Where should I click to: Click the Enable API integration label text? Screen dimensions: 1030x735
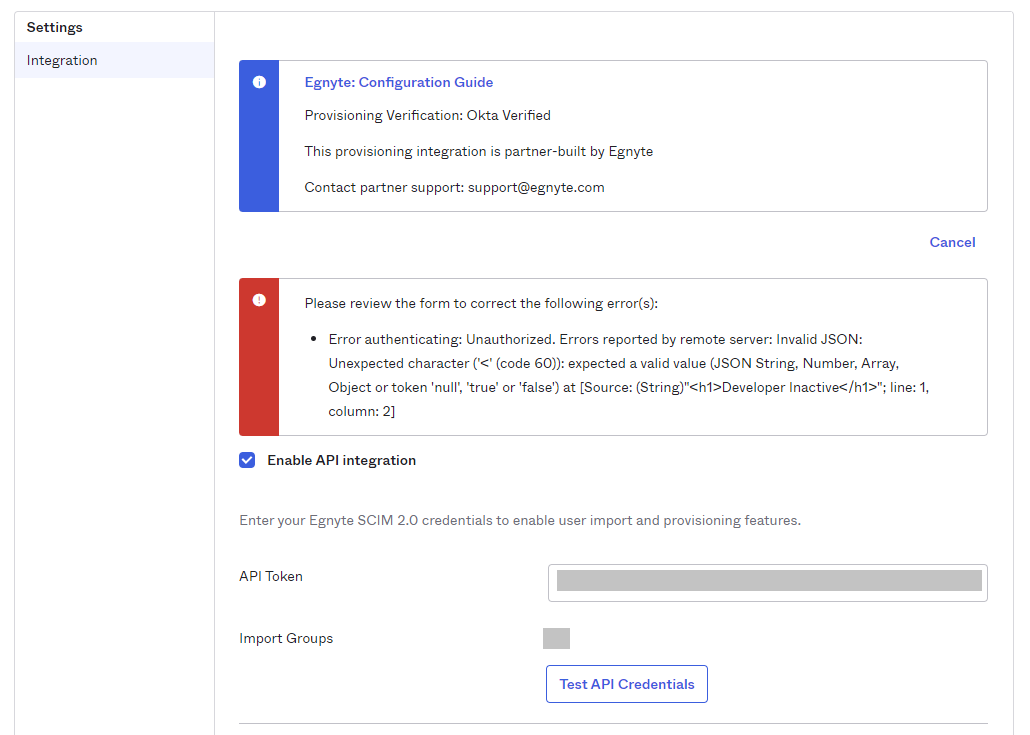click(341, 460)
